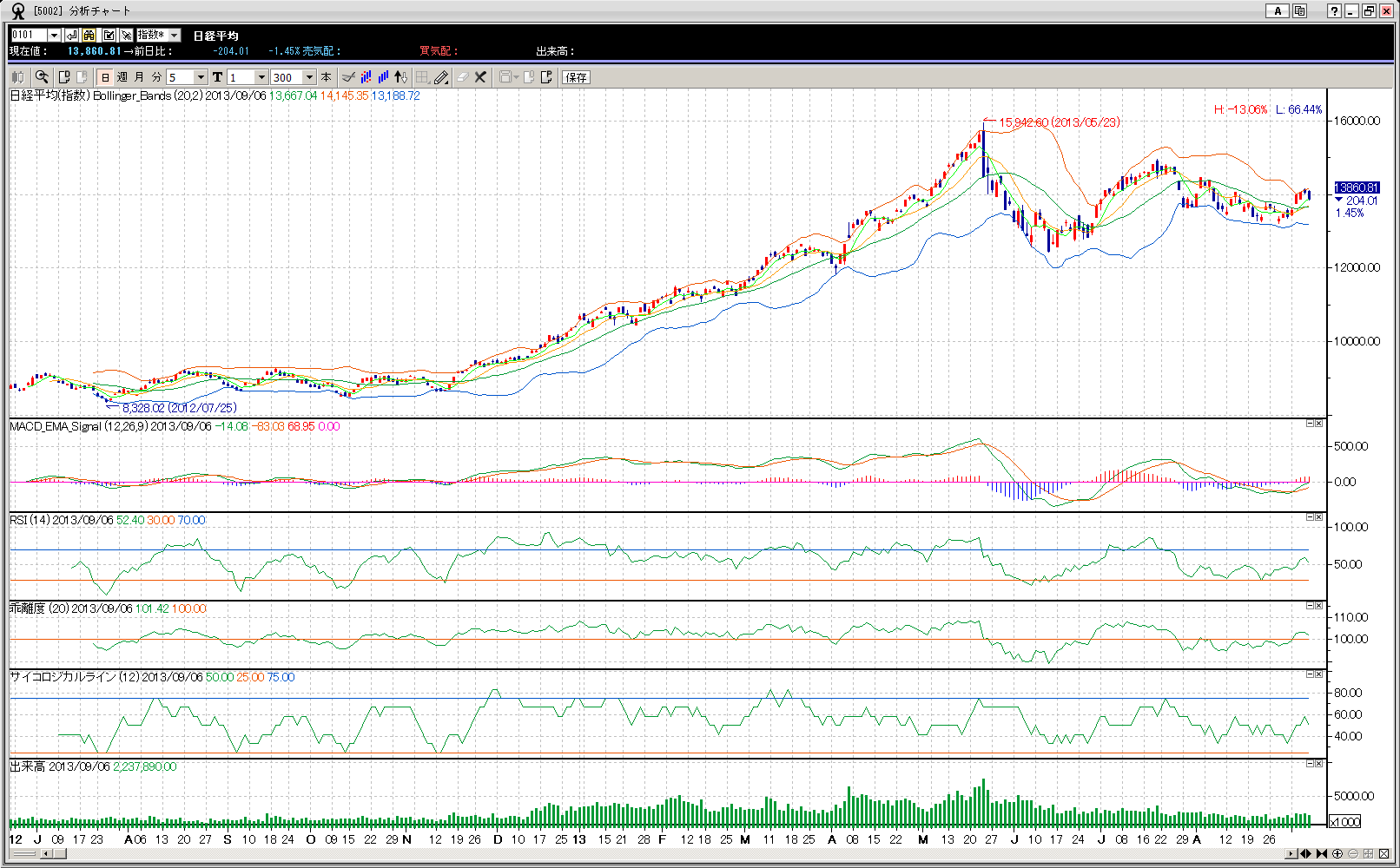Click the help question mark button
The image size is (1400, 868).
point(1334,10)
